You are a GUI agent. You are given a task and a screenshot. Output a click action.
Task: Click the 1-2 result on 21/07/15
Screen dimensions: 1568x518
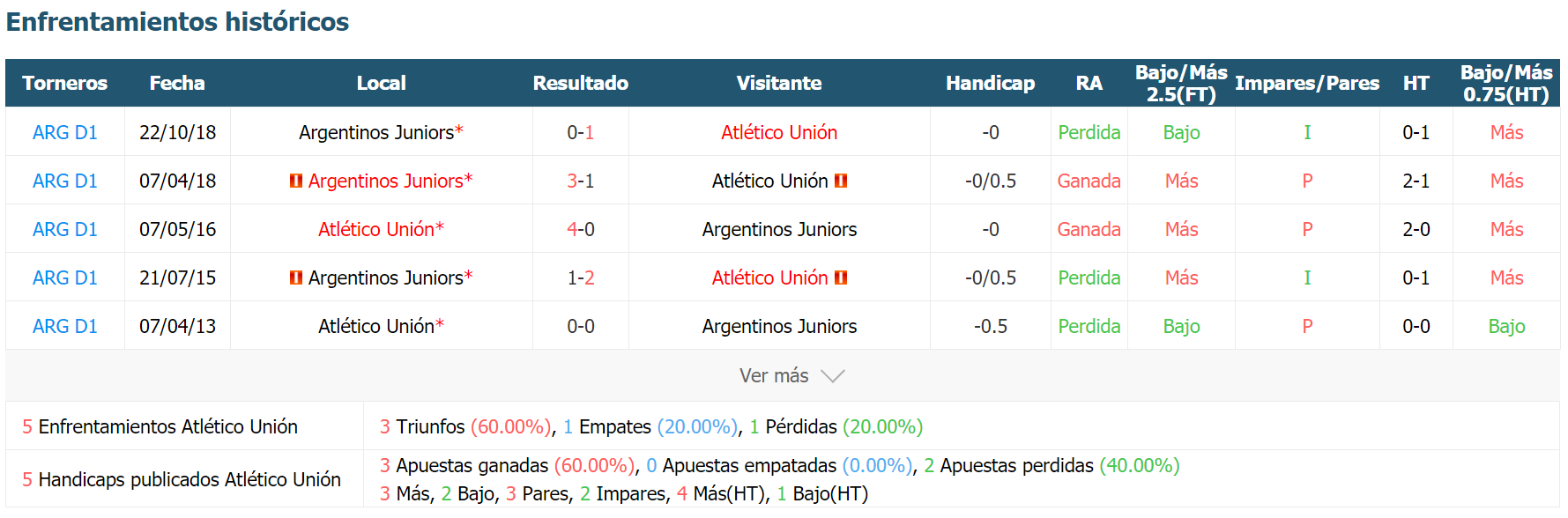pos(581,277)
